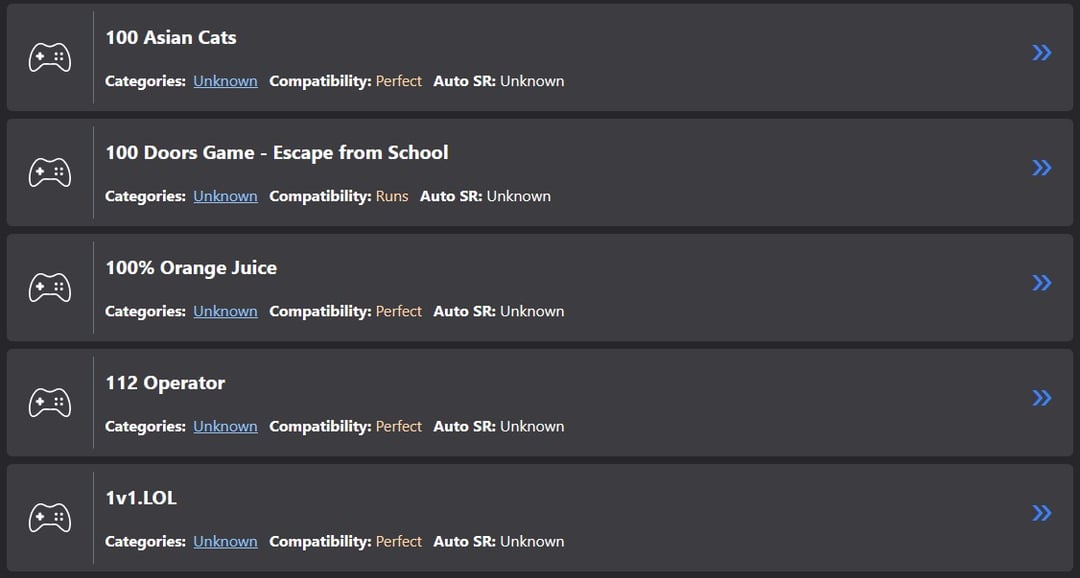Click the gamepad icon beside 100 Asian Cats
1080x578 pixels.
[x=49, y=57]
